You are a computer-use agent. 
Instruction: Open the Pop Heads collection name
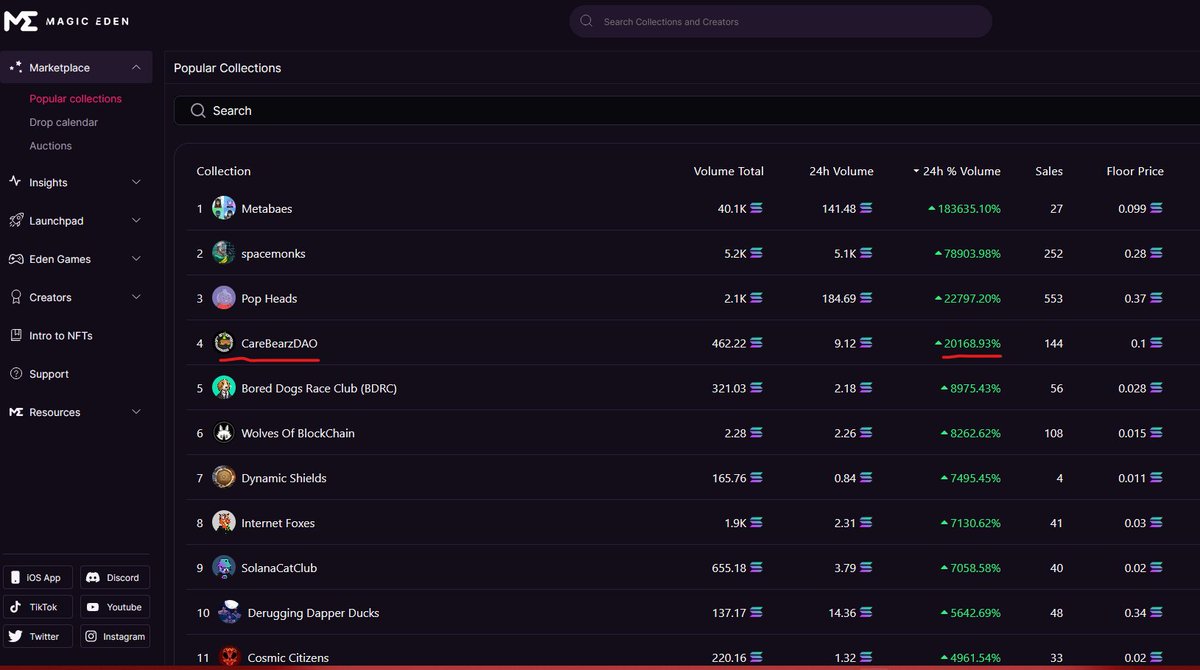269,298
